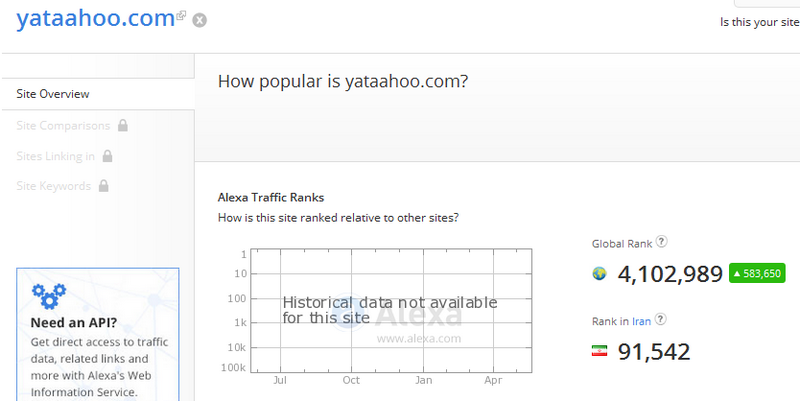Viewport: 800px width, 401px height.
Task: Click the lock icon next to Site Keywords
Action: pos(104,185)
